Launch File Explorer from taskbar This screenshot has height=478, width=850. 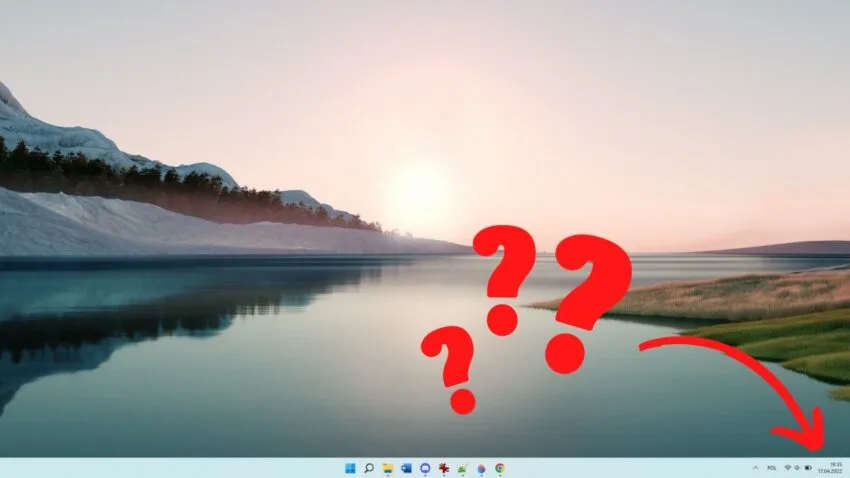[388, 468]
